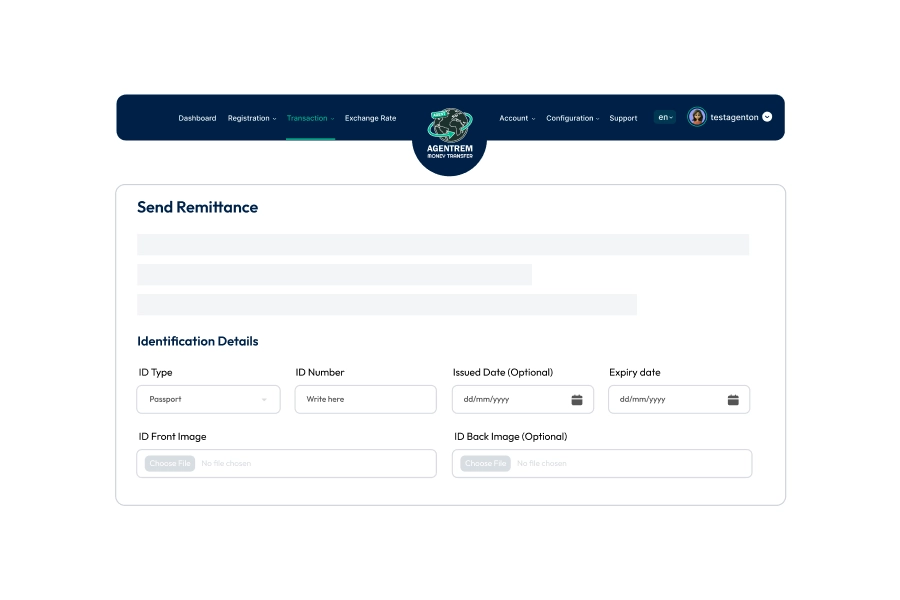The height and width of the screenshot is (600, 900).
Task: Expand the Account menu
Action: [x=517, y=118]
